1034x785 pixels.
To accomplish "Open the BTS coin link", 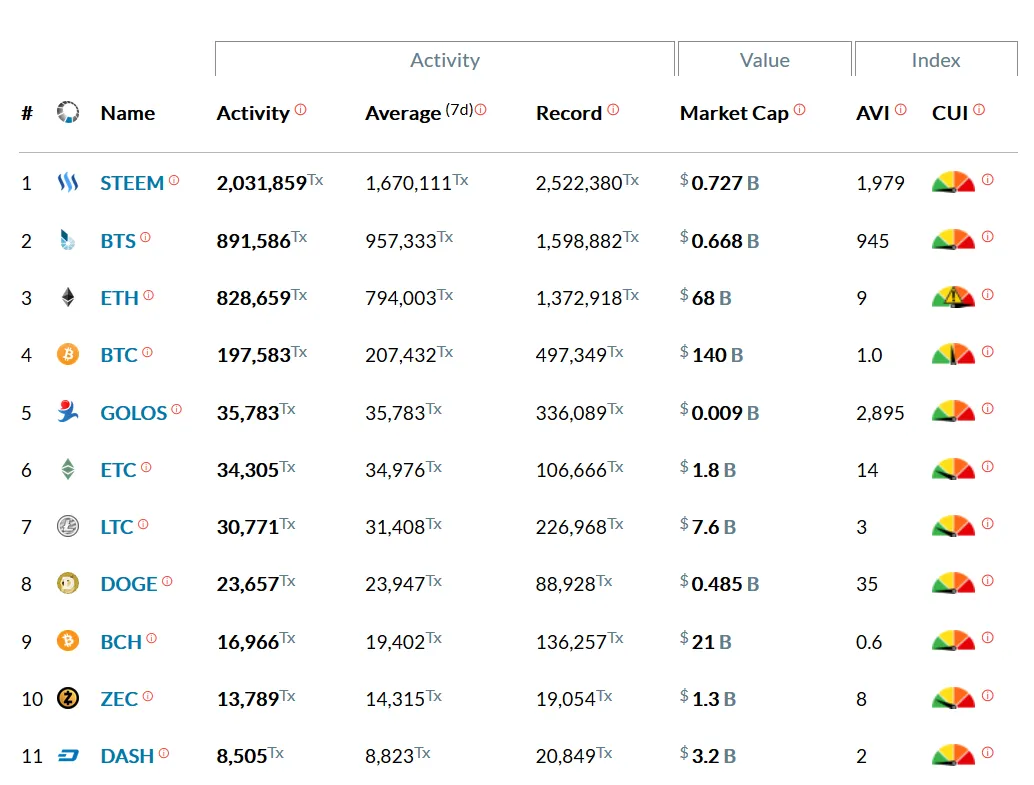I will coord(118,241).
